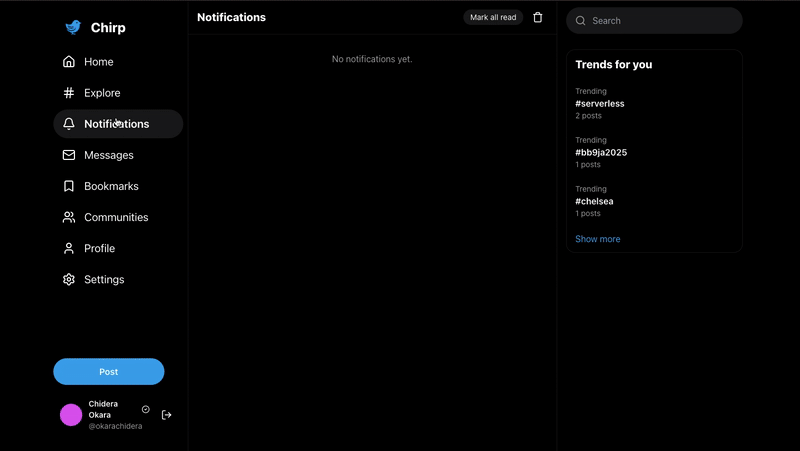Click the trash icon to delete notifications

[x=538, y=18]
